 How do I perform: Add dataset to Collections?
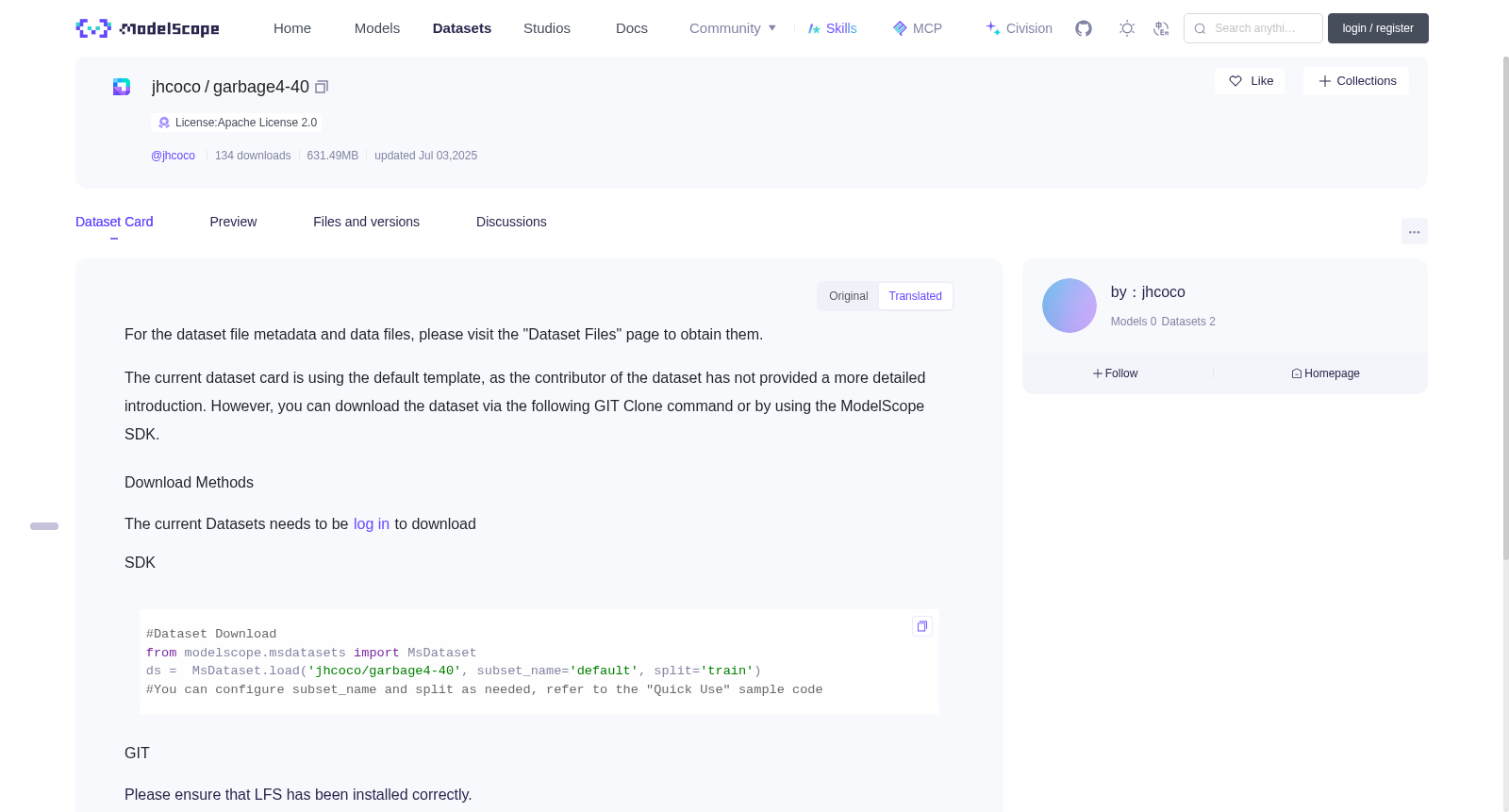coord(1356,81)
